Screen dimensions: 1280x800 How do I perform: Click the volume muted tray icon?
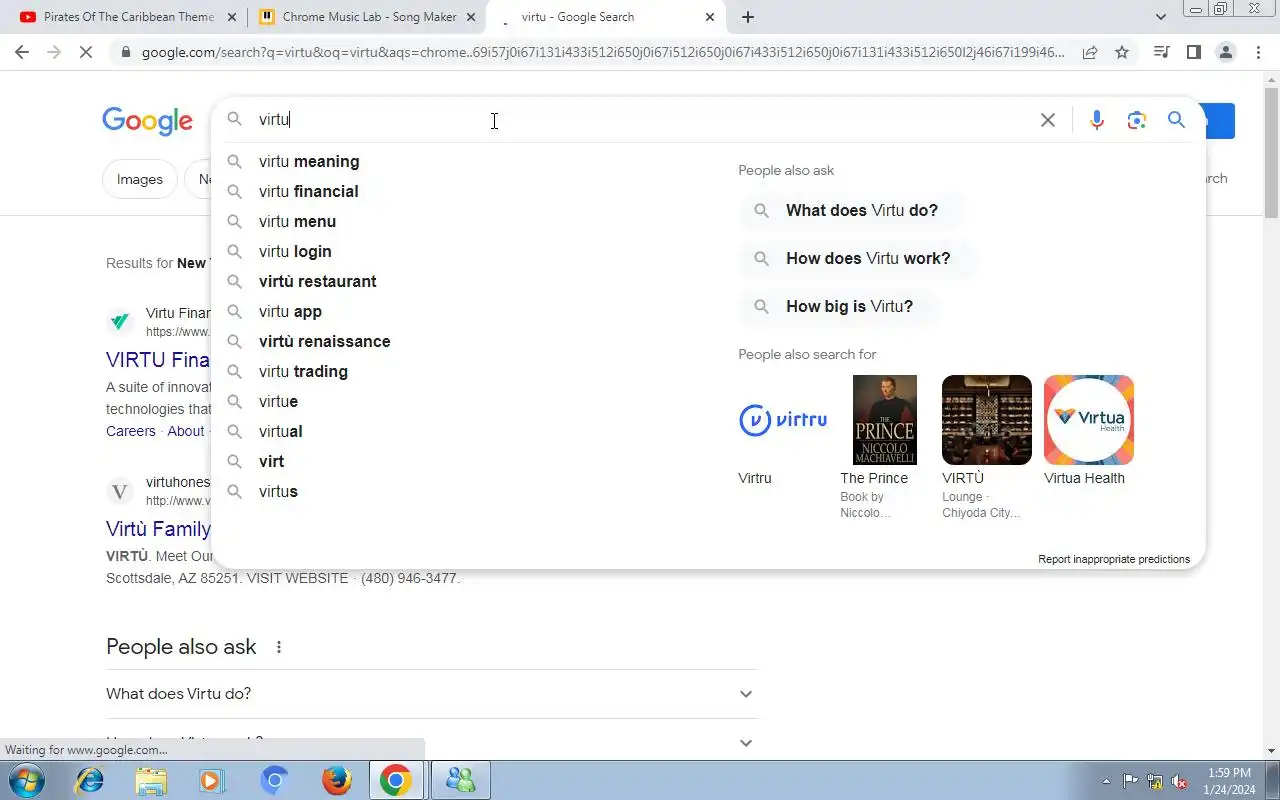[1179, 781]
